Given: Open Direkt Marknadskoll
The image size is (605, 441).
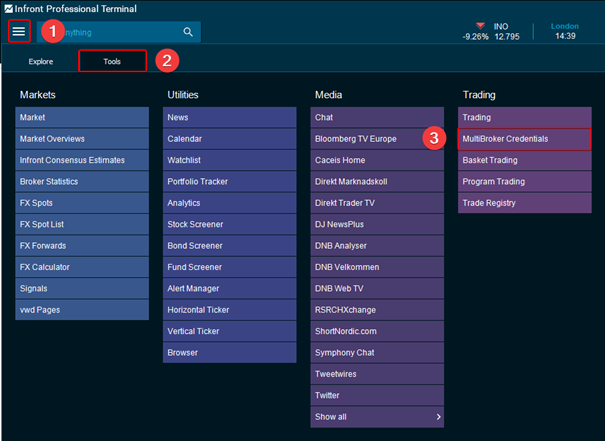Looking at the screenshot, I should click(377, 182).
